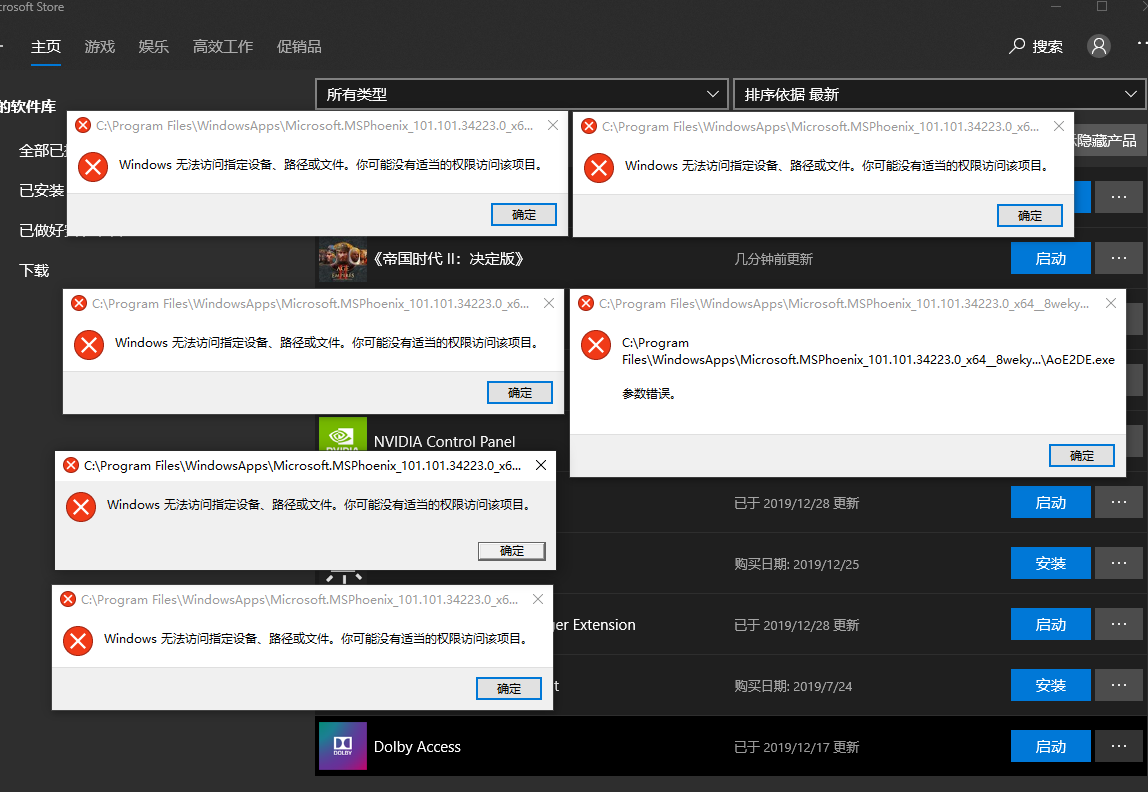The height and width of the screenshot is (792, 1148).
Task: Close the error dialog under 所有类型 dropdown
Action: (x=553, y=125)
